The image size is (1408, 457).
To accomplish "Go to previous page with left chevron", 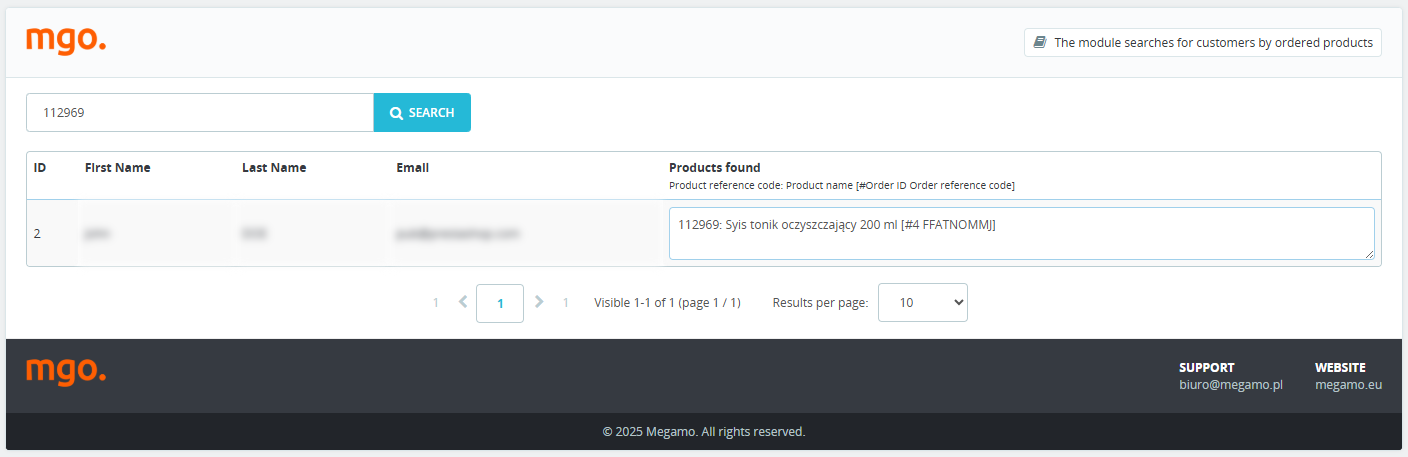I will (462, 302).
